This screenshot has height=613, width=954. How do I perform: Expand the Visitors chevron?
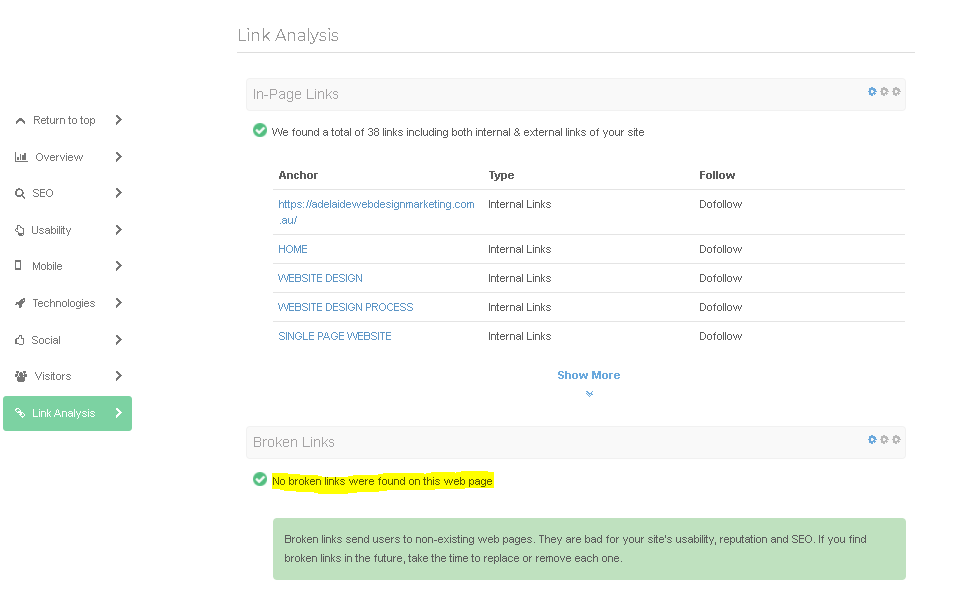119,376
